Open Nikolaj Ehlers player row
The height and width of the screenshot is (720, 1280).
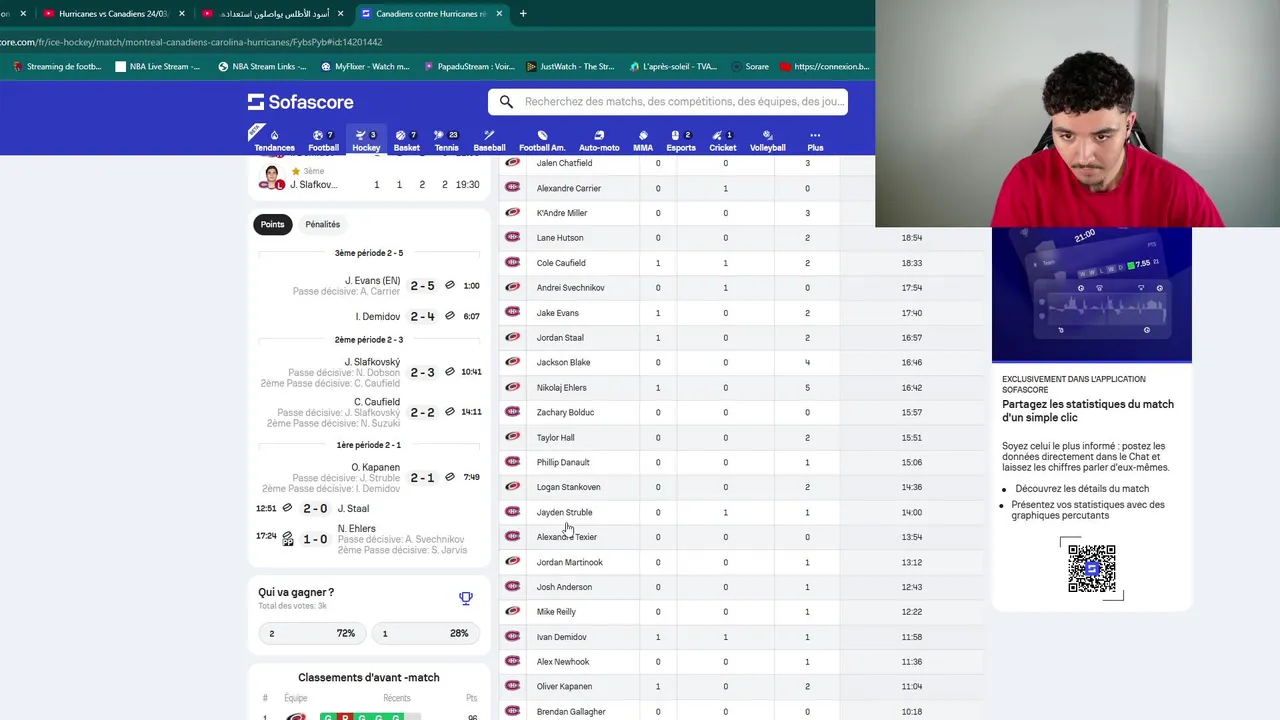[741, 387]
